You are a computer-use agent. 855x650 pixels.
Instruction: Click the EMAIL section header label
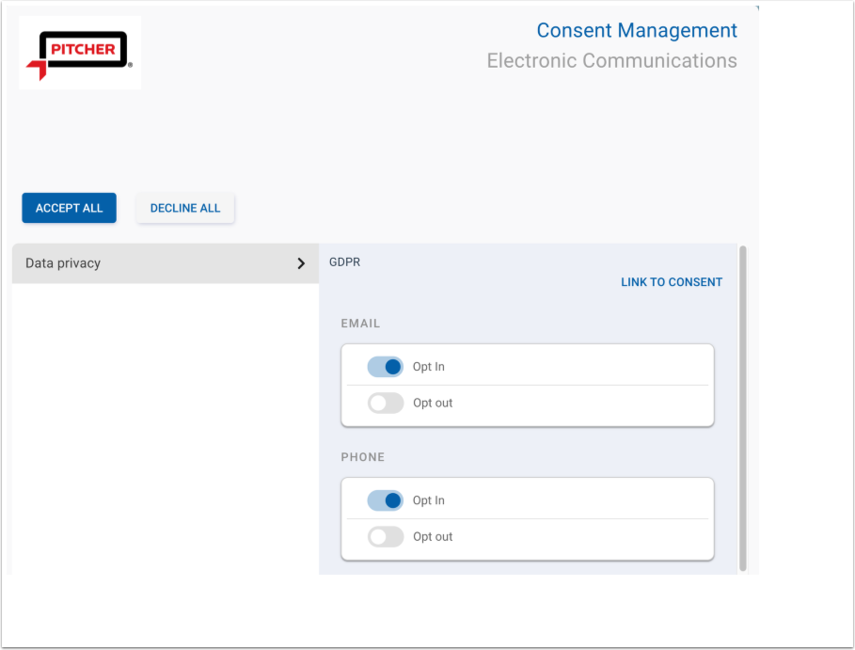(x=360, y=324)
